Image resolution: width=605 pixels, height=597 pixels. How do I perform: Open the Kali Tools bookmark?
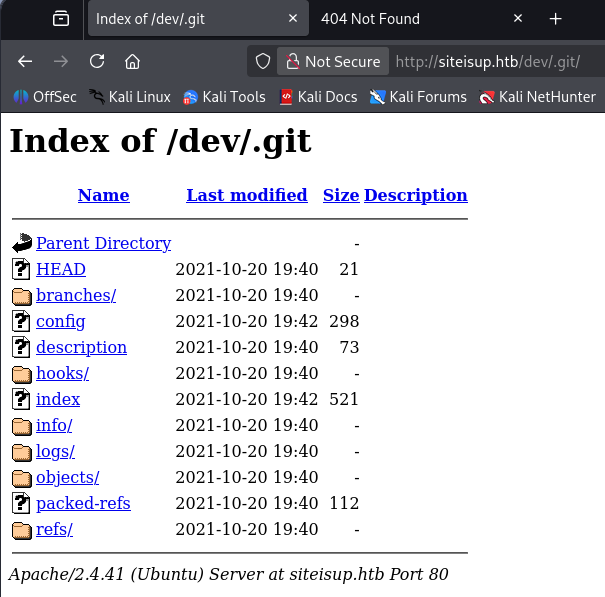(223, 97)
